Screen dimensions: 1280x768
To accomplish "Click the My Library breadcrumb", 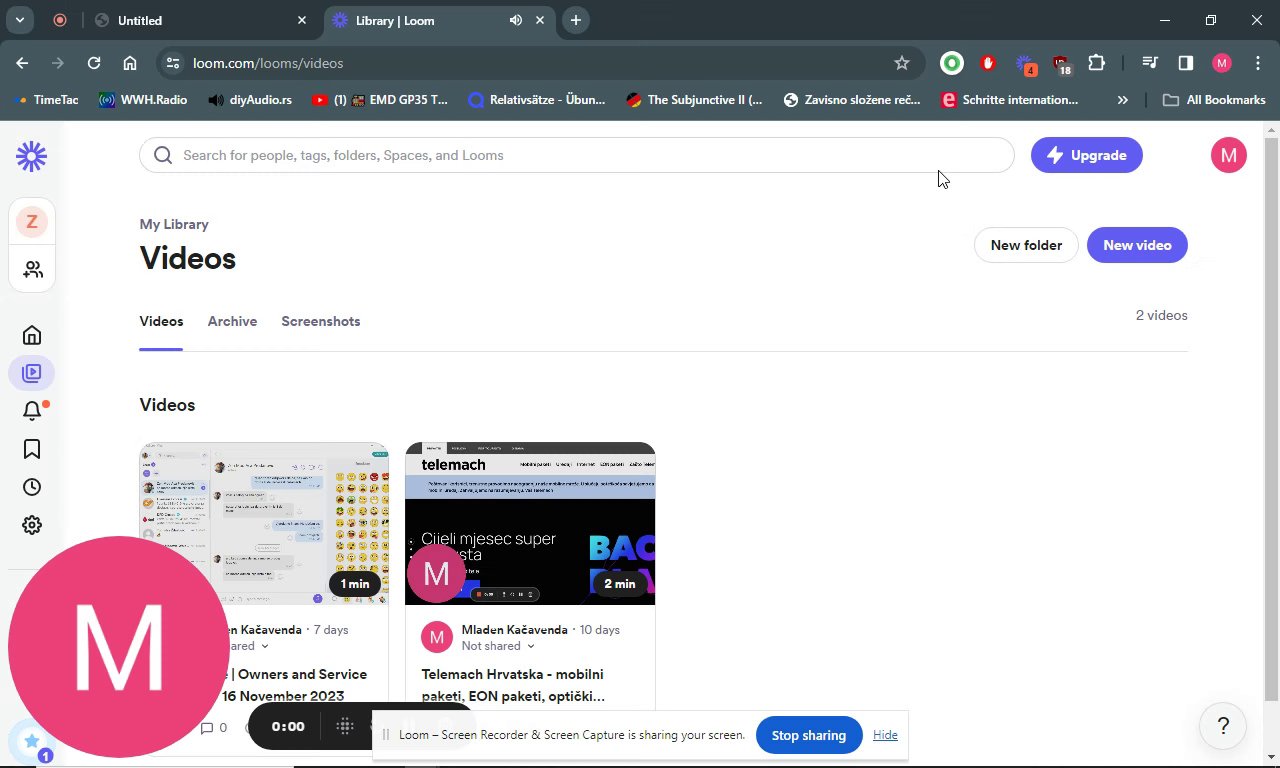I will pyautogui.click(x=174, y=224).
